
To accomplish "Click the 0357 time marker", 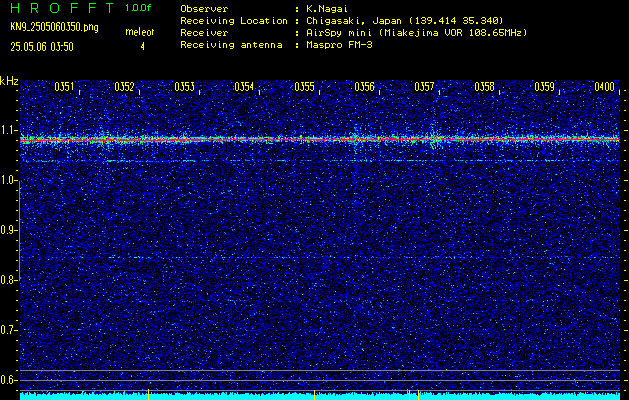I will point(424,87).
